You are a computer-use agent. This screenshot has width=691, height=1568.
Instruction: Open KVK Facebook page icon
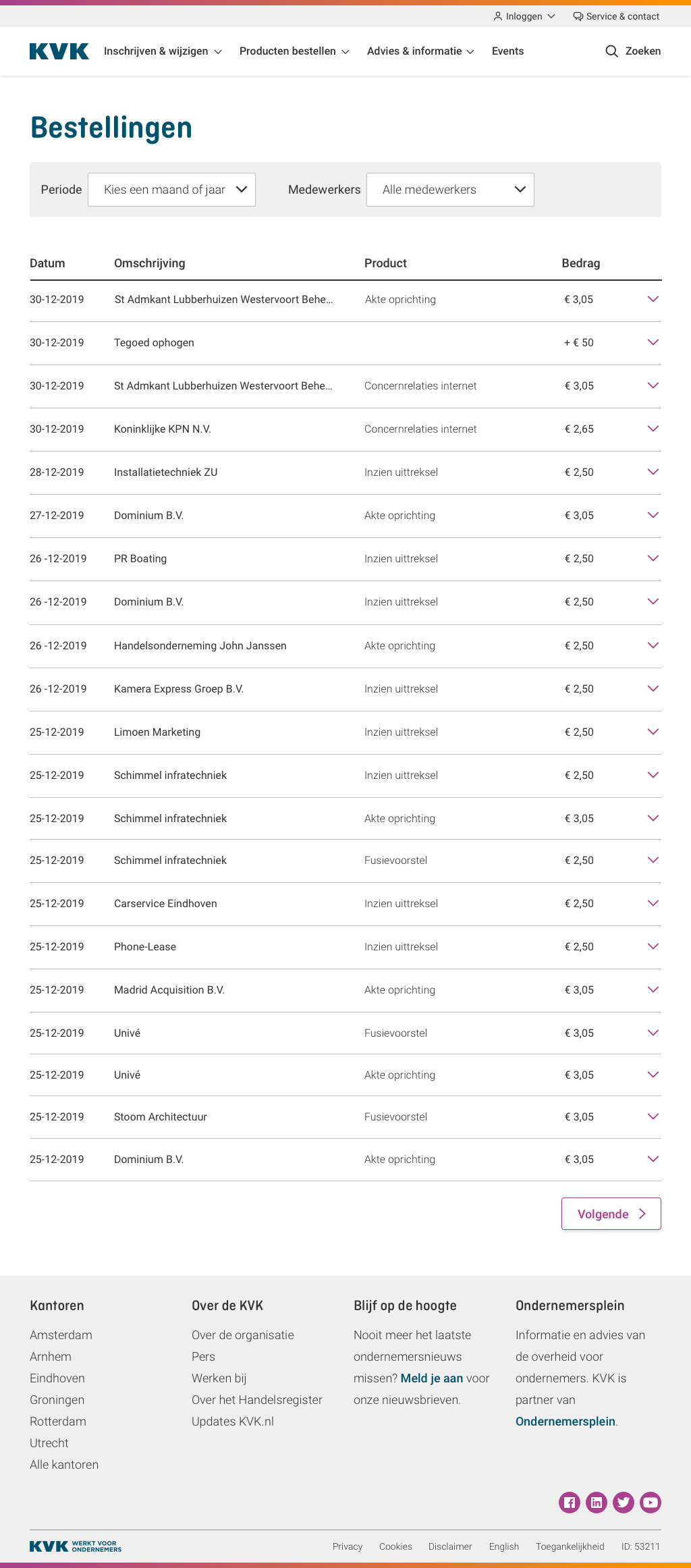pos(570,1502)
